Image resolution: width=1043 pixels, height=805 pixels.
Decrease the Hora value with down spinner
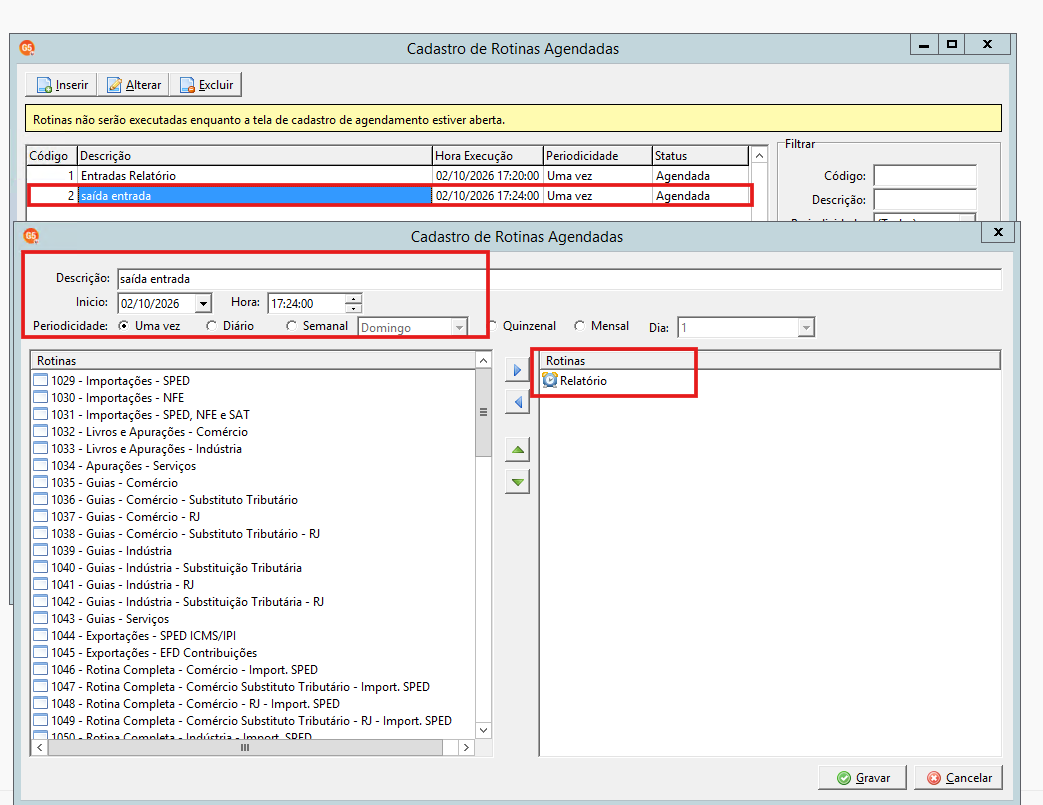point(353,308)
